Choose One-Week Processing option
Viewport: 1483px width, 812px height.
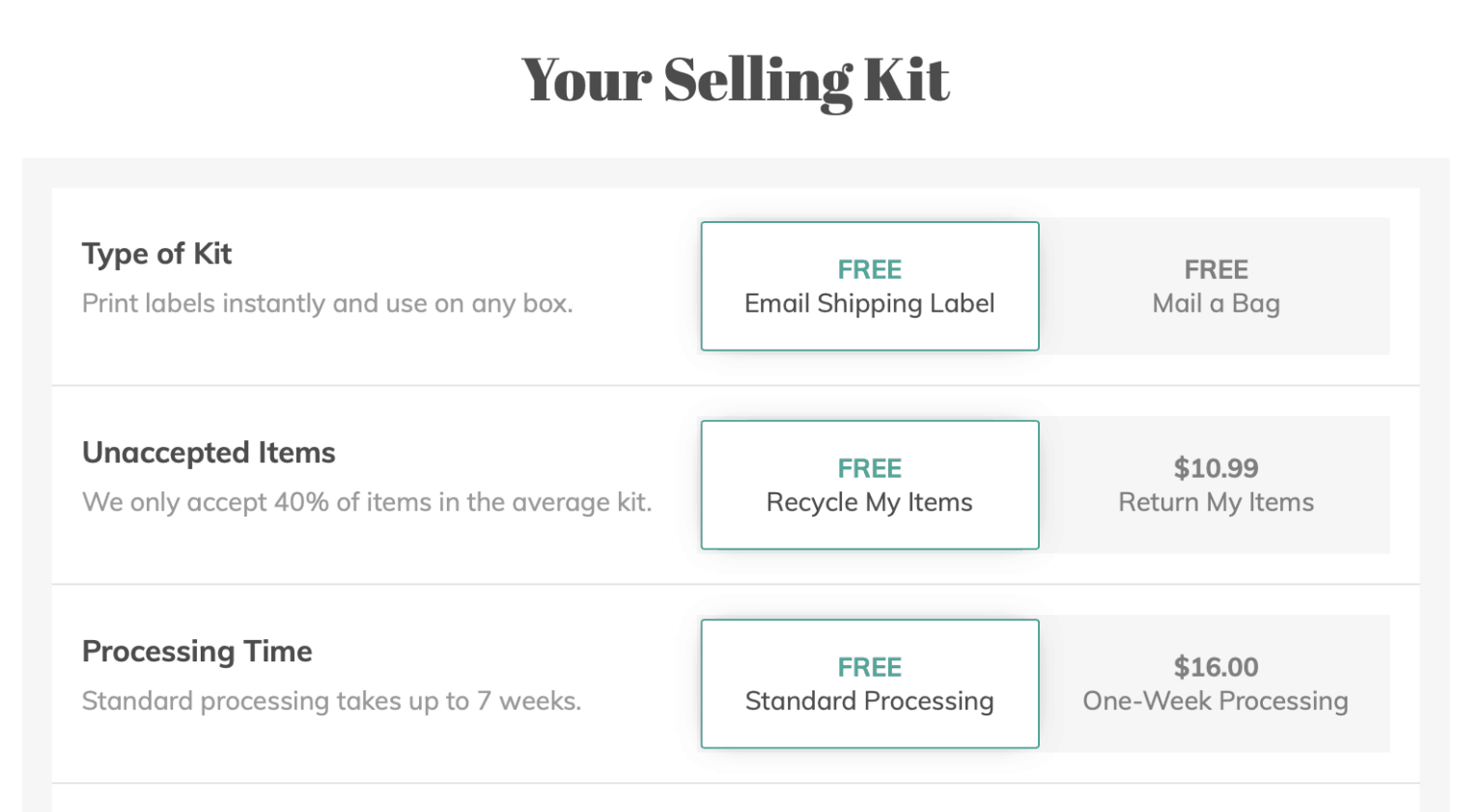pyautogui.click(x=1216, y=684)
